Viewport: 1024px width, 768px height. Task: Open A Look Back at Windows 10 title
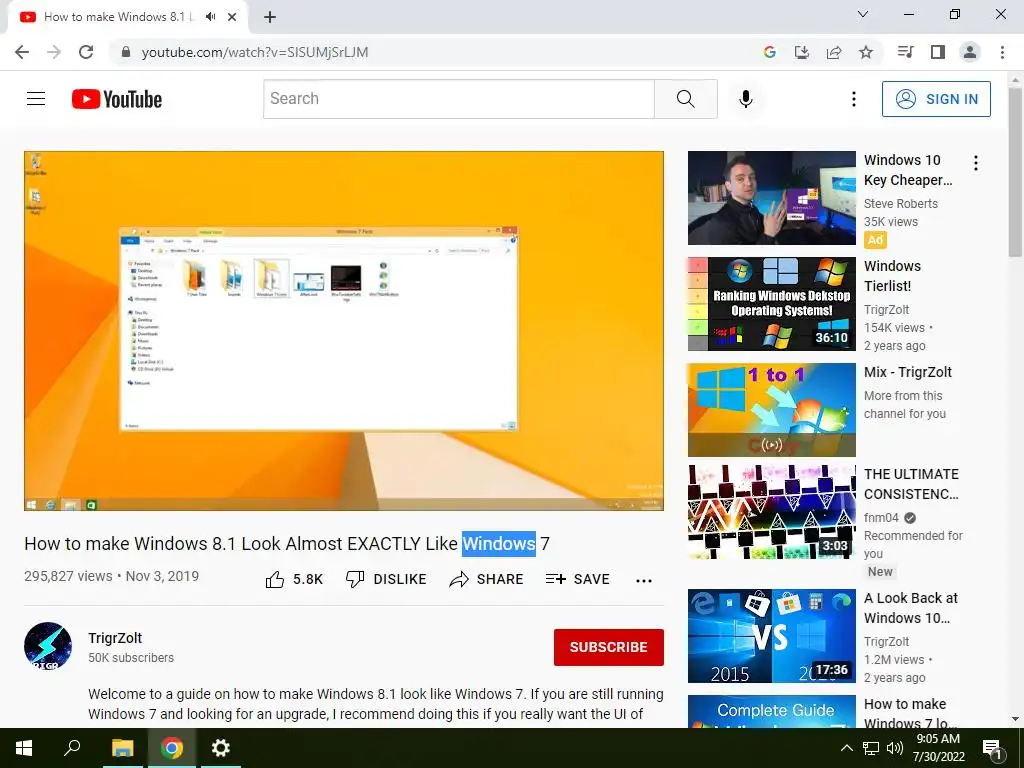coord(910,608)
